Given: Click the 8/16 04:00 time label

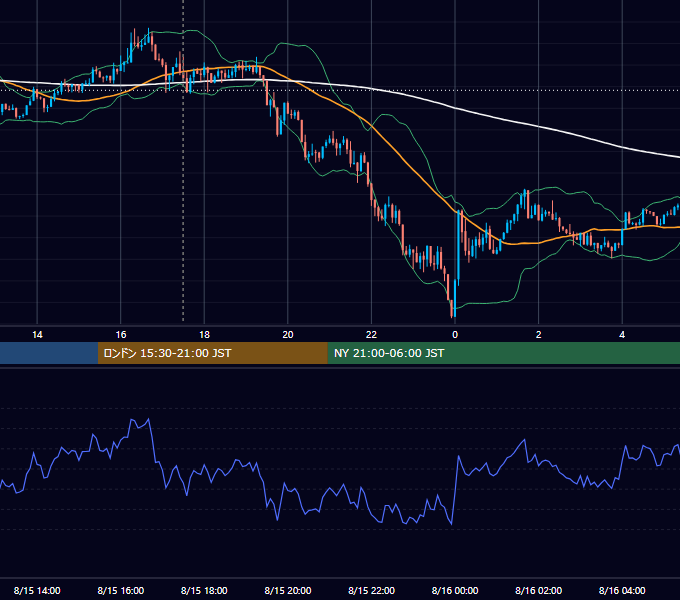Looking at the screenshot, I should click(x=622, y=590).
